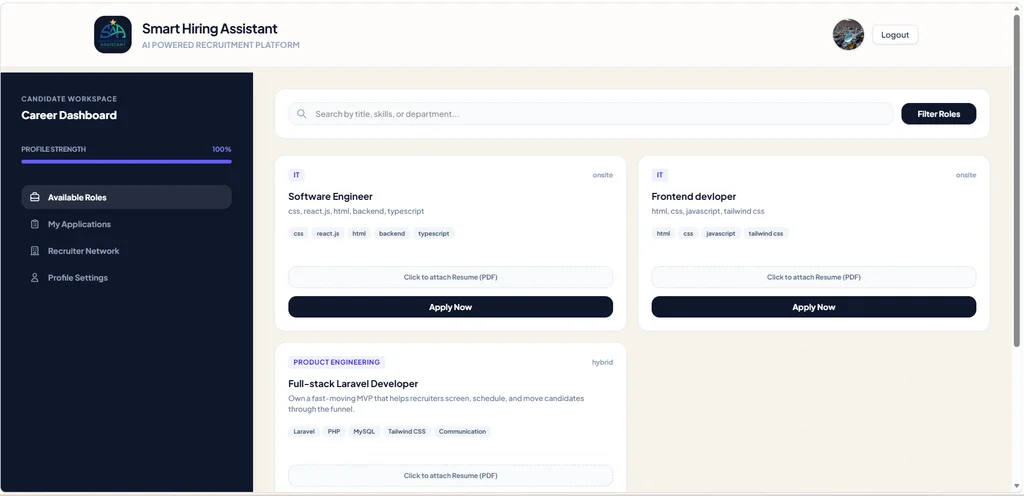Click the Laravel skill tag
Screen dimensions: 1024x496
pos(304,431)
